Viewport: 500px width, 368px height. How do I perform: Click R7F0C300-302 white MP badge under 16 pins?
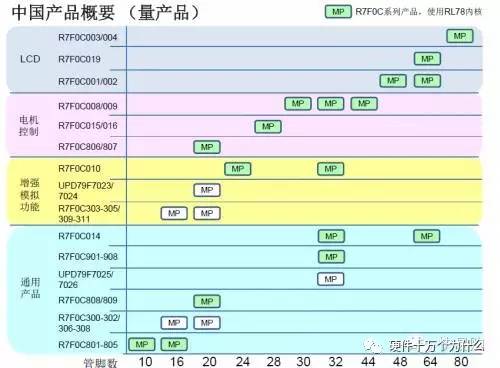coord(174,323)
